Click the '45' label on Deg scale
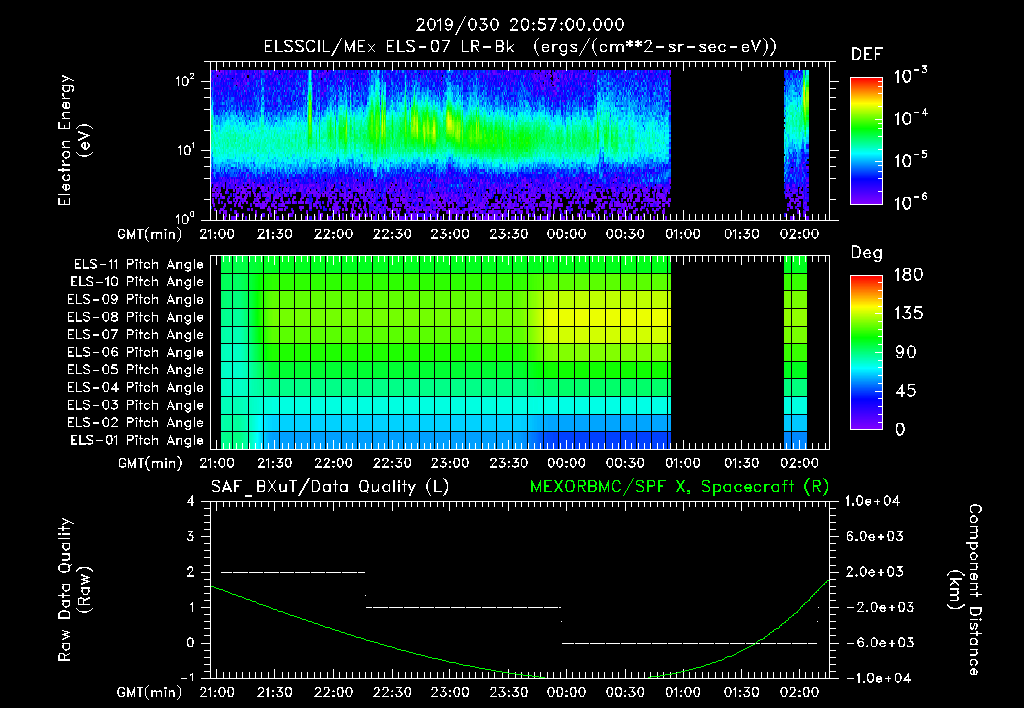The image size is (1024, 708). coord(905,391)
